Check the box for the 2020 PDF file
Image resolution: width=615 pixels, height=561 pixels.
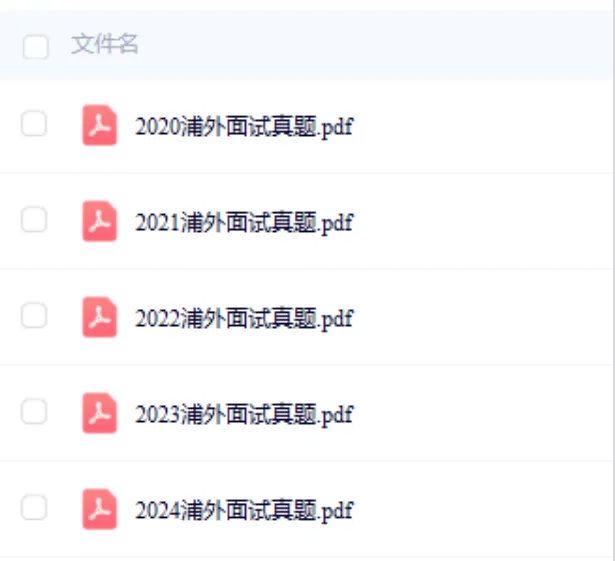pos(34,123)
